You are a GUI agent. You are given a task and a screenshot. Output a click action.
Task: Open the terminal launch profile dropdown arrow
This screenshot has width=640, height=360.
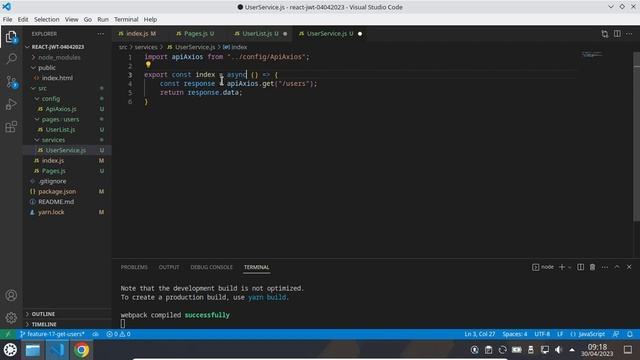pyautogui.click(x=569, y=267)
